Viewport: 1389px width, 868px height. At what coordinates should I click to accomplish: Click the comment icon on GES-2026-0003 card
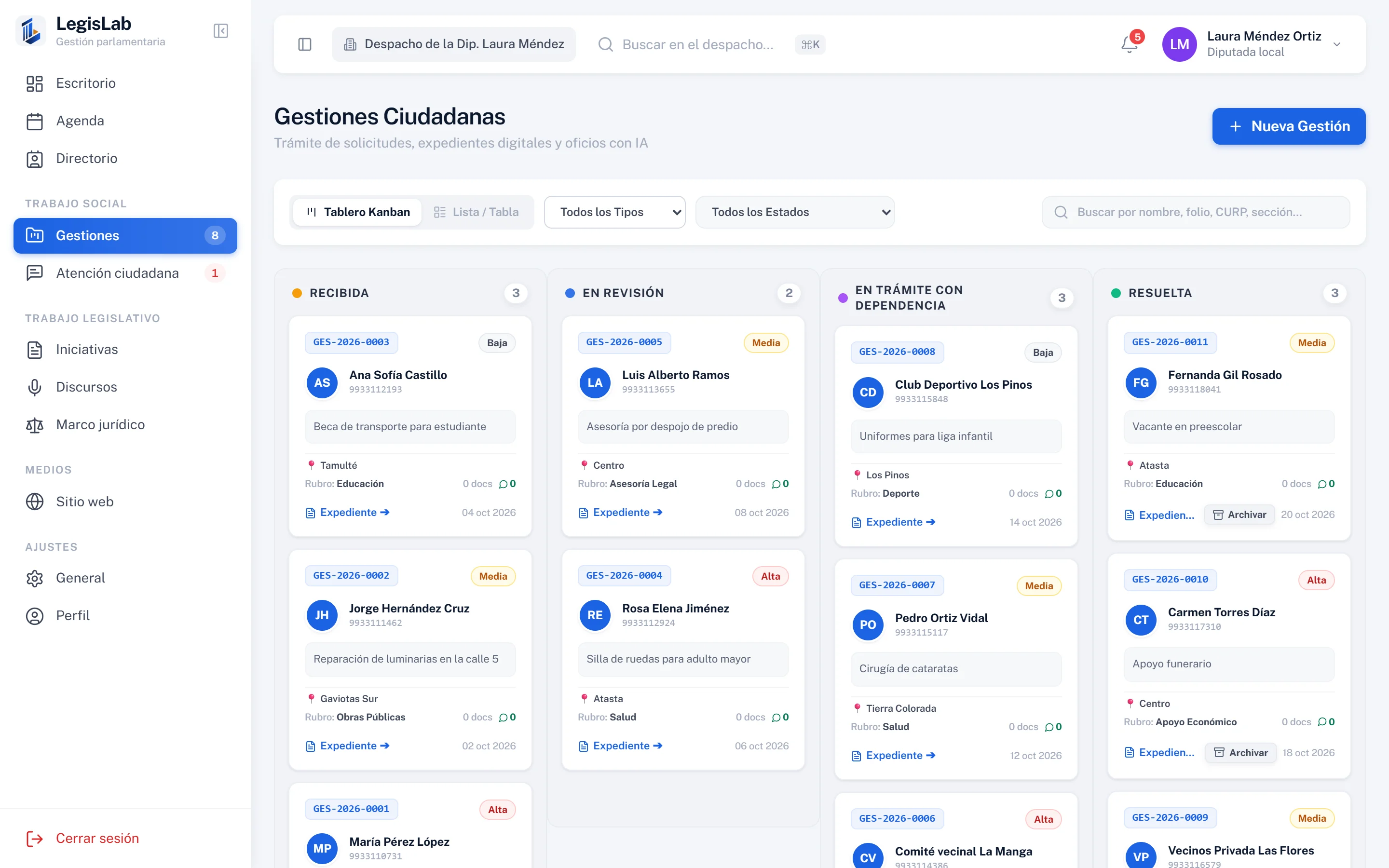(504, 485)
